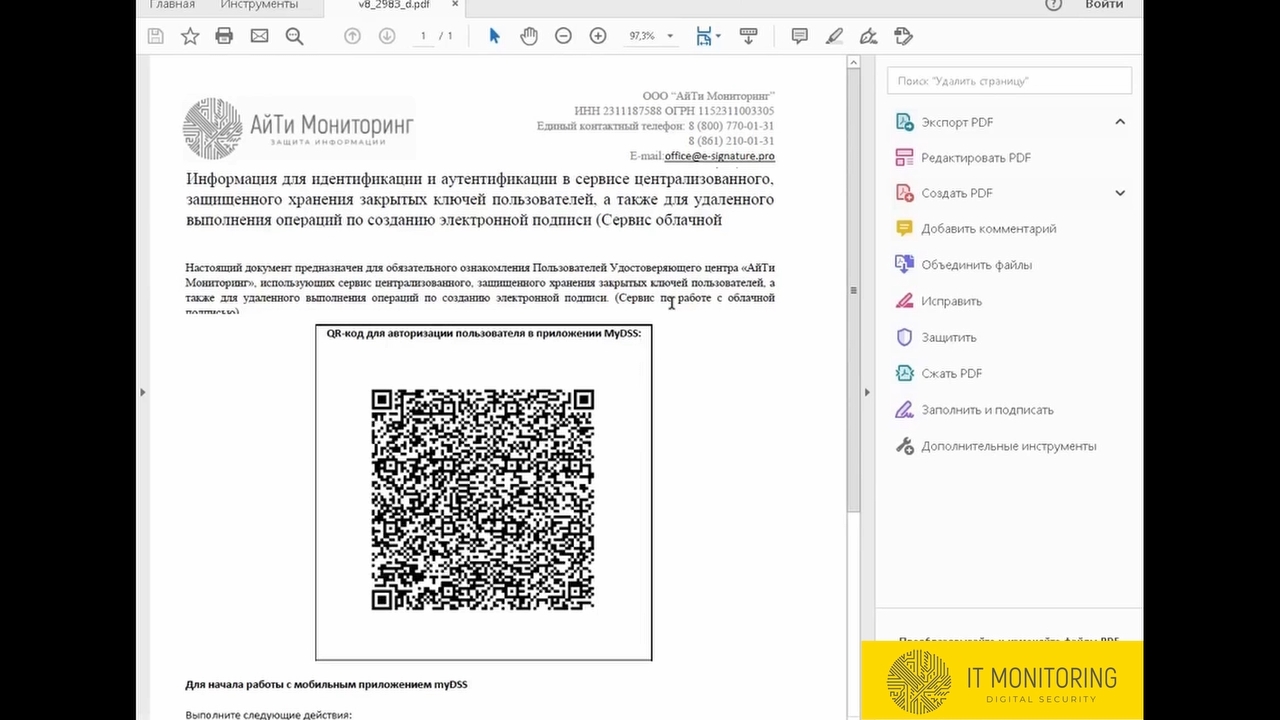Add a sticky note comment
The width and height of the screenshot is (1280, 720).
(799, 36)
